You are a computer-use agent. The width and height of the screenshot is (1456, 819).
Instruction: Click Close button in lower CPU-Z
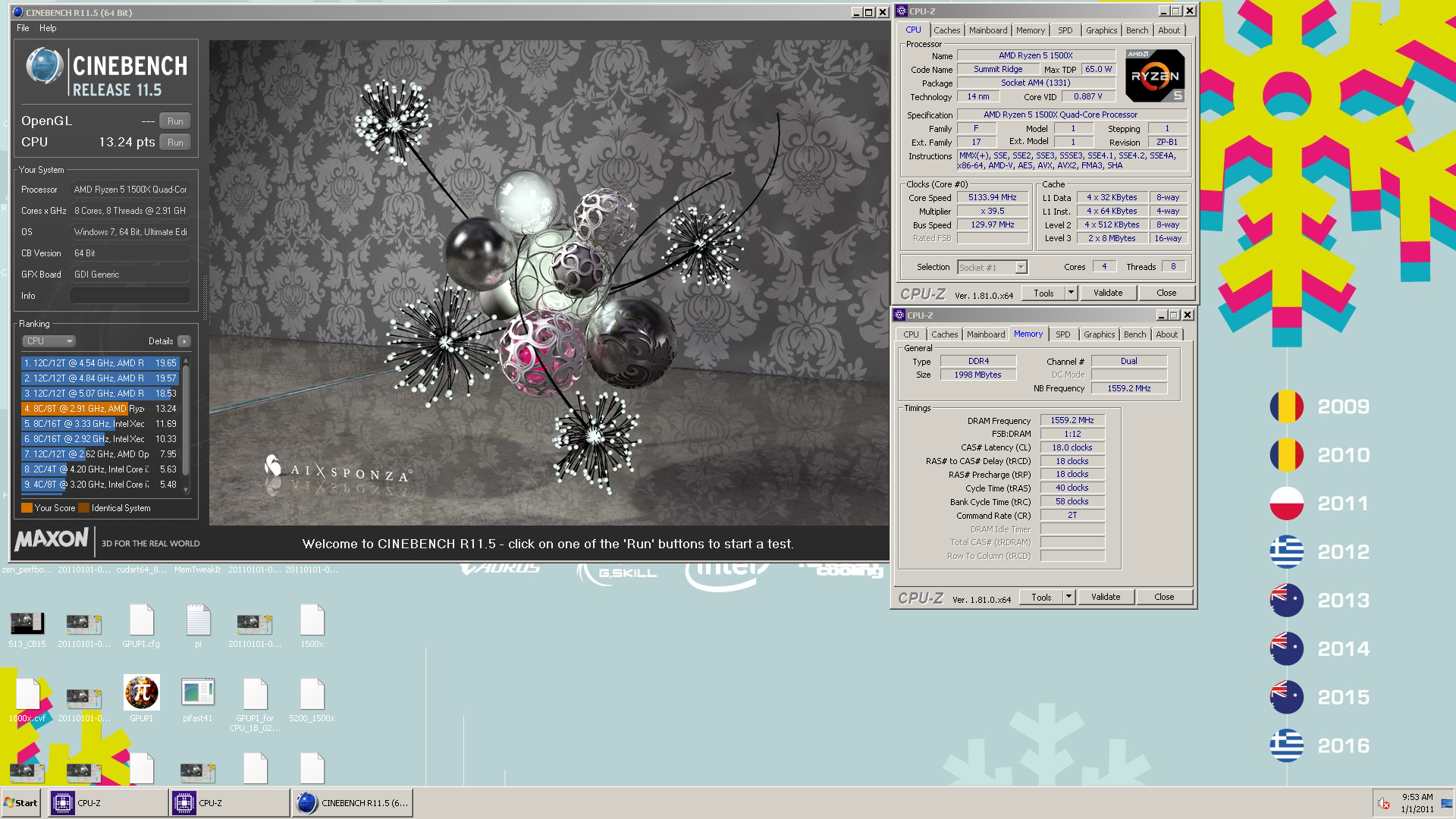coord(1164,597)
